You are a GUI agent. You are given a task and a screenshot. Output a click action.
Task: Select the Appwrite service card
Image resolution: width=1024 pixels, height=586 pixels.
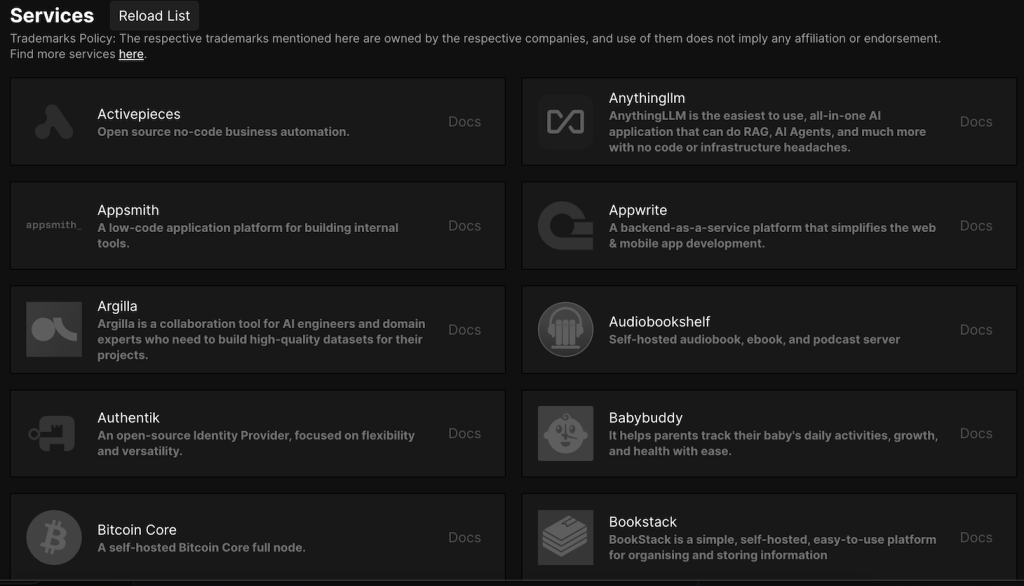point(768,225)
